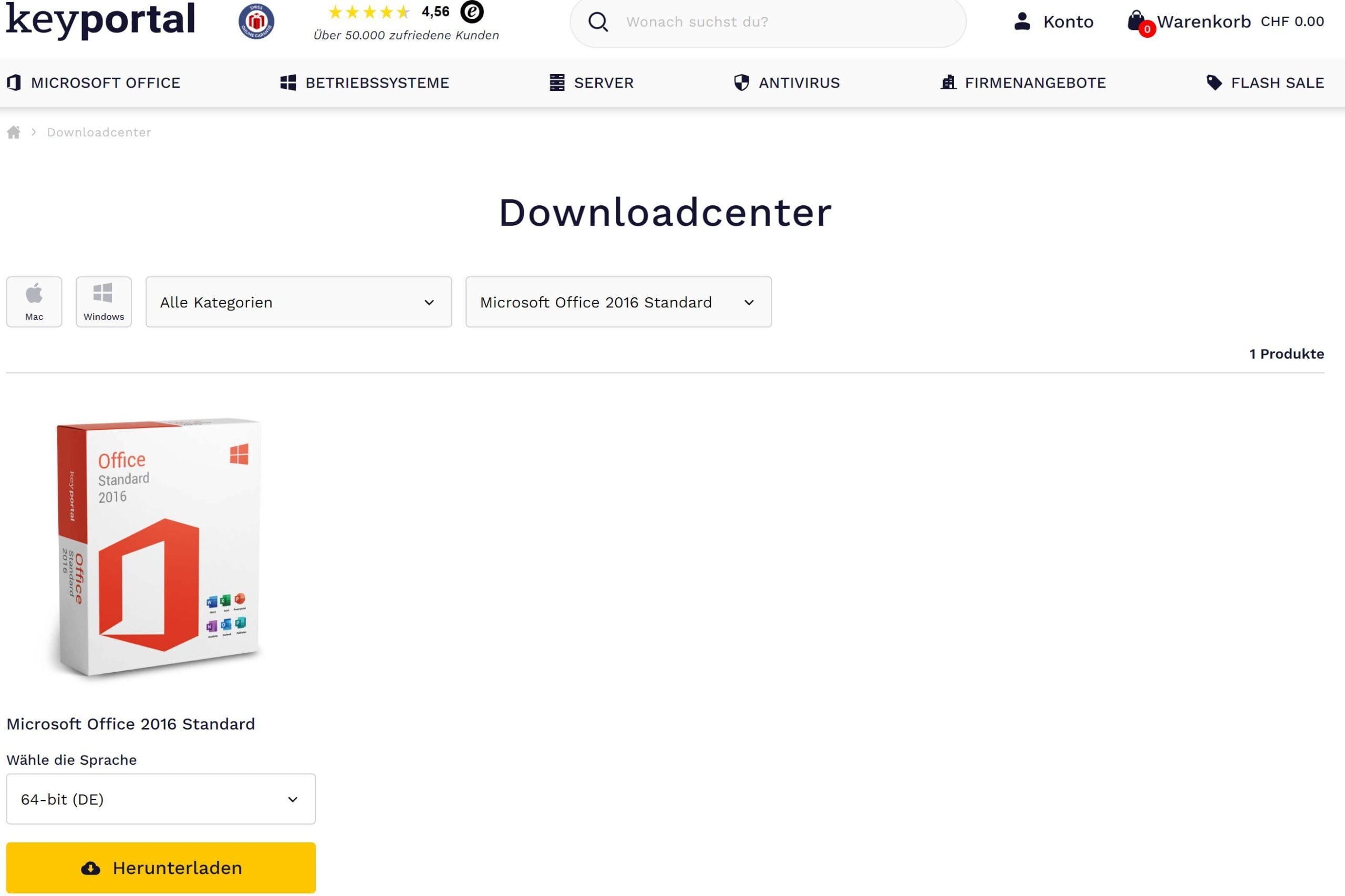This screenshot has width=1345, height=896.
Task: Click the Downloadcenter breadcrumb link
Action: (x=99, y=132)
